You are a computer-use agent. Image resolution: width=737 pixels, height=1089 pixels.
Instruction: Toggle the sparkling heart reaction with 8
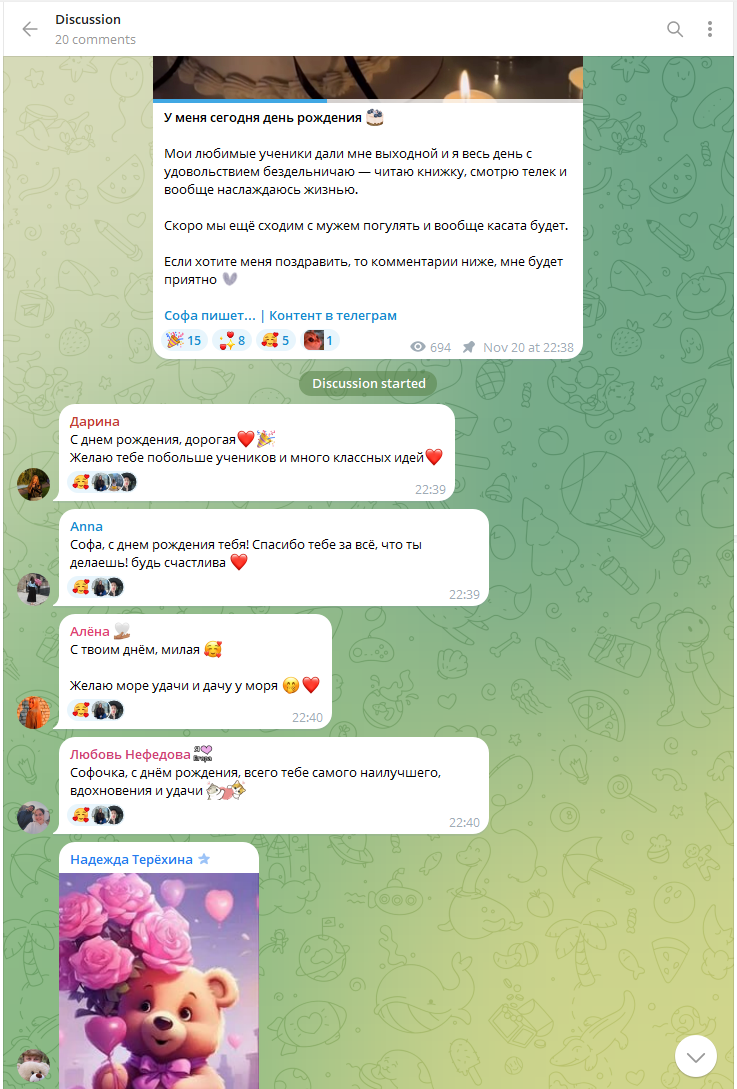pos(232,340)
